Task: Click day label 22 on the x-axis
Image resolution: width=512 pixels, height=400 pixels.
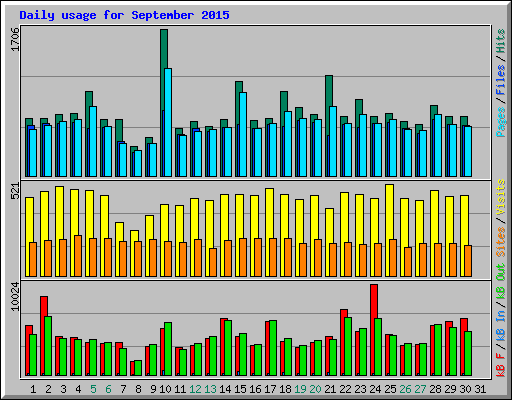Action: pyautogui.click(x=345, y=389)
